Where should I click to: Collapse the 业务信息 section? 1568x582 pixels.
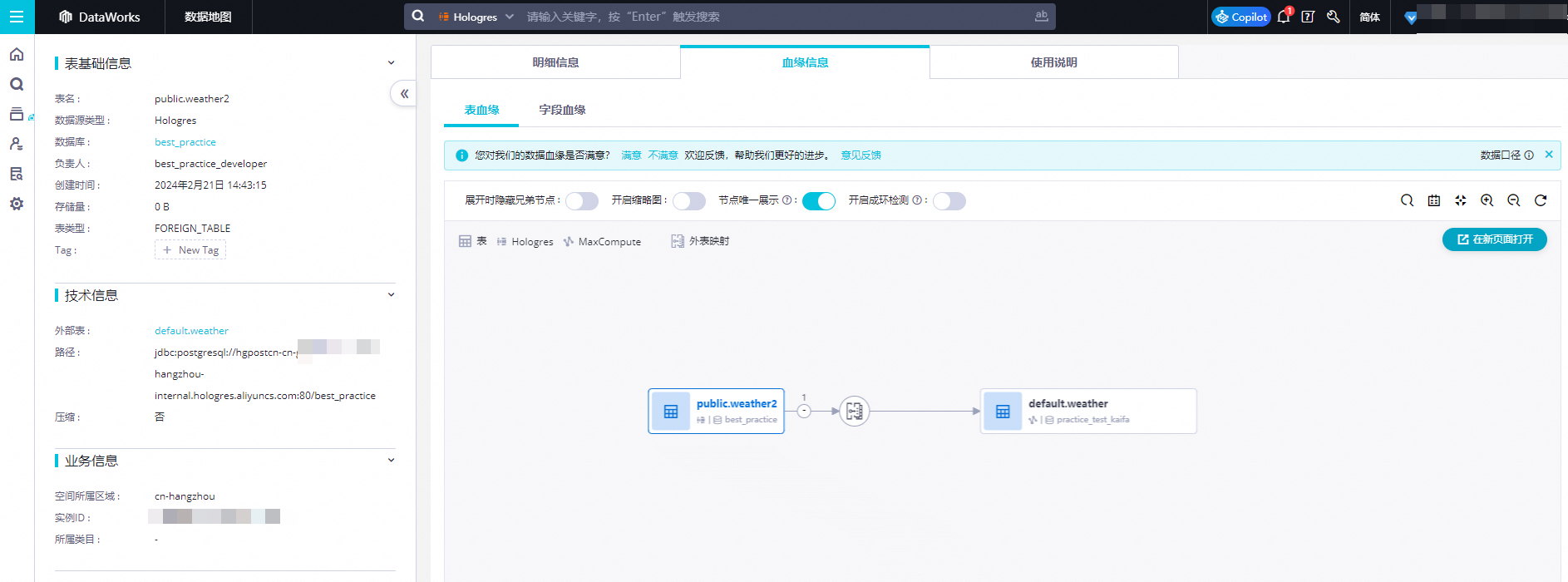[391, 461]
